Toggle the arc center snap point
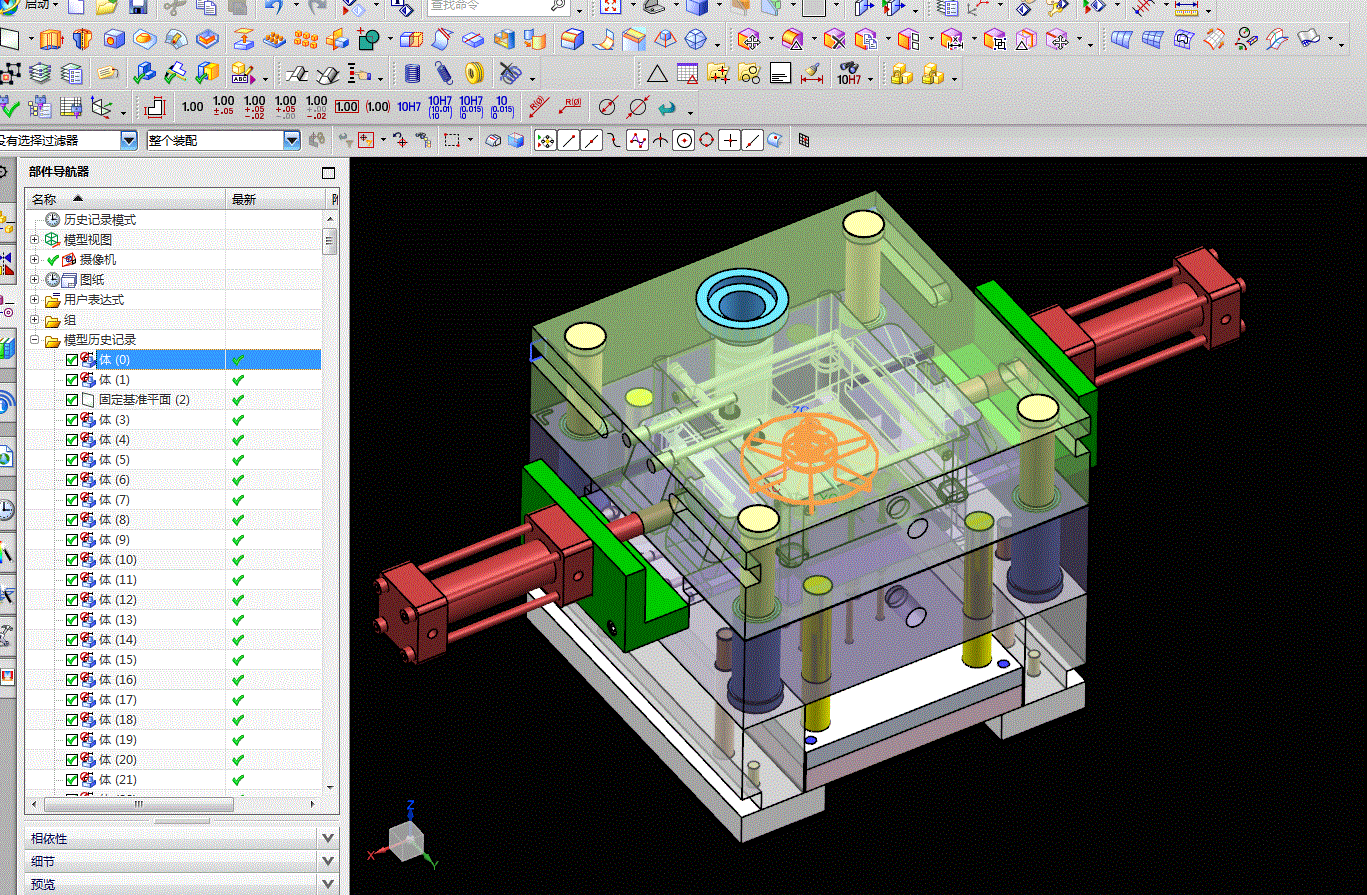 tap(684, 141)
